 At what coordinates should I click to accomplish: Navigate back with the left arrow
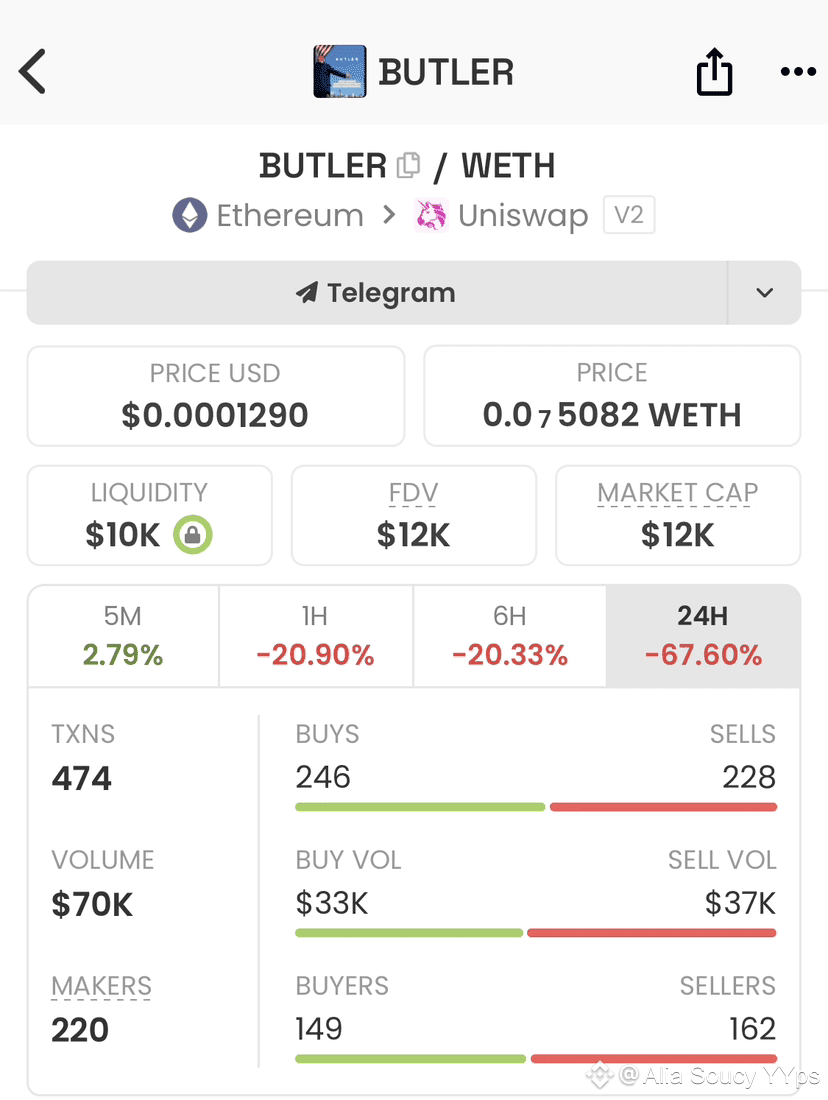coord(33,71)
